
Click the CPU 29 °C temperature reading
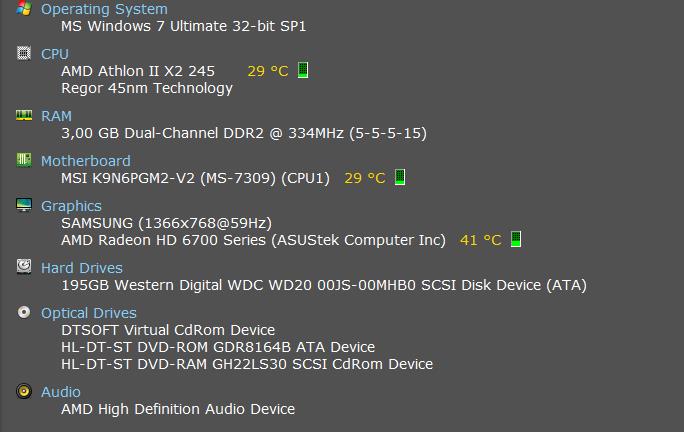tap(267, 71)
